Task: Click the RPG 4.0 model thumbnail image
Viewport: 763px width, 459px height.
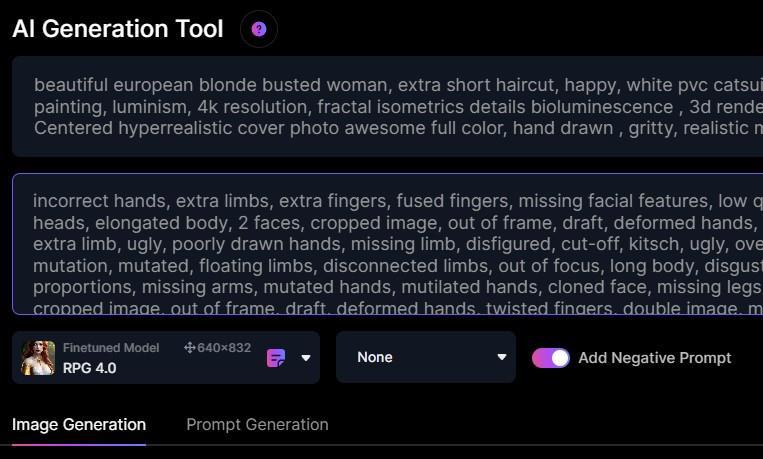Action: [x=38, y=357]
